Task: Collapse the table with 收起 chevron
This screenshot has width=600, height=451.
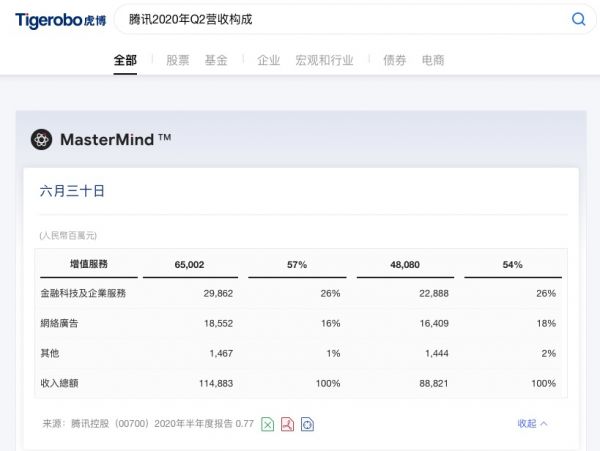Action: pos(532,424)
